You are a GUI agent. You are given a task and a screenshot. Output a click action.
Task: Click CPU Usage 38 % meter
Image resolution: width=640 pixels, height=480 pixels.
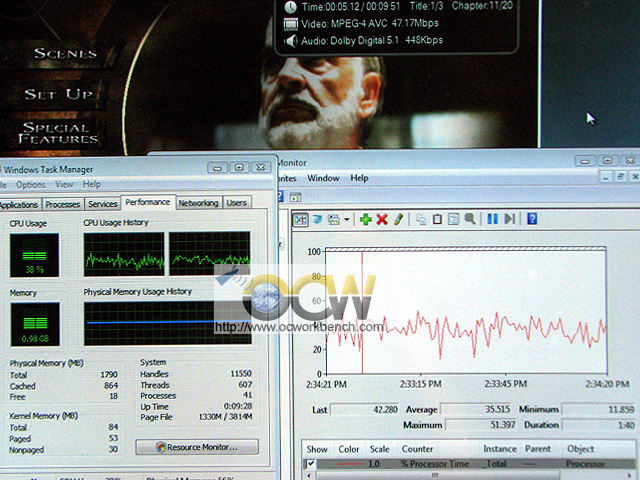click(x=34, y=256)
